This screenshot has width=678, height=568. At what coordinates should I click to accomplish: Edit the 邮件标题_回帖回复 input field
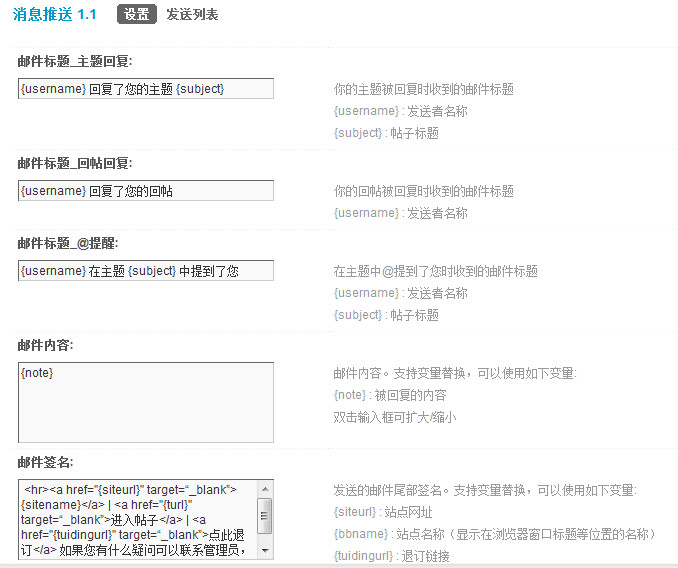(x=146, y=191)
